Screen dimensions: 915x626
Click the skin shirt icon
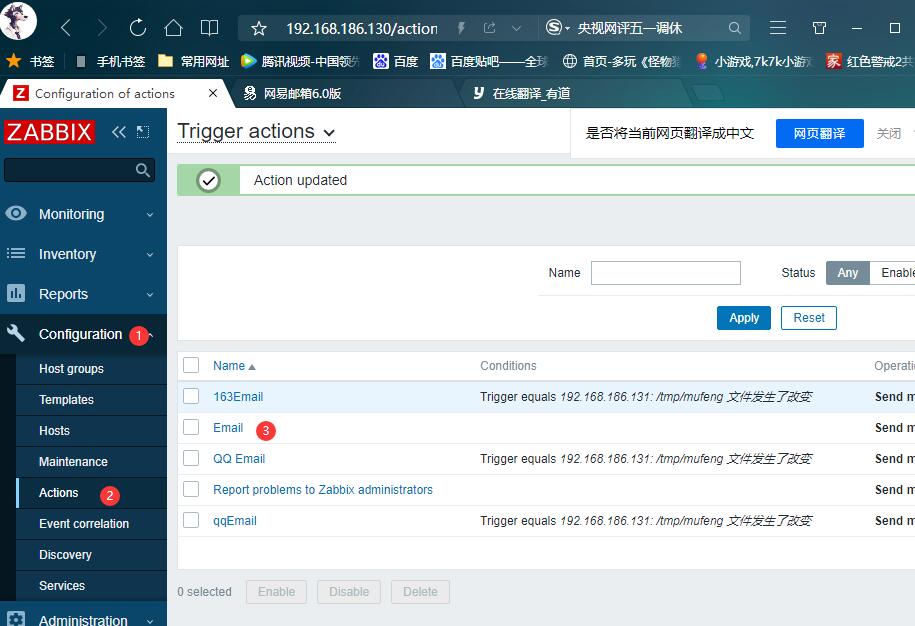click(x=819, y=28)
